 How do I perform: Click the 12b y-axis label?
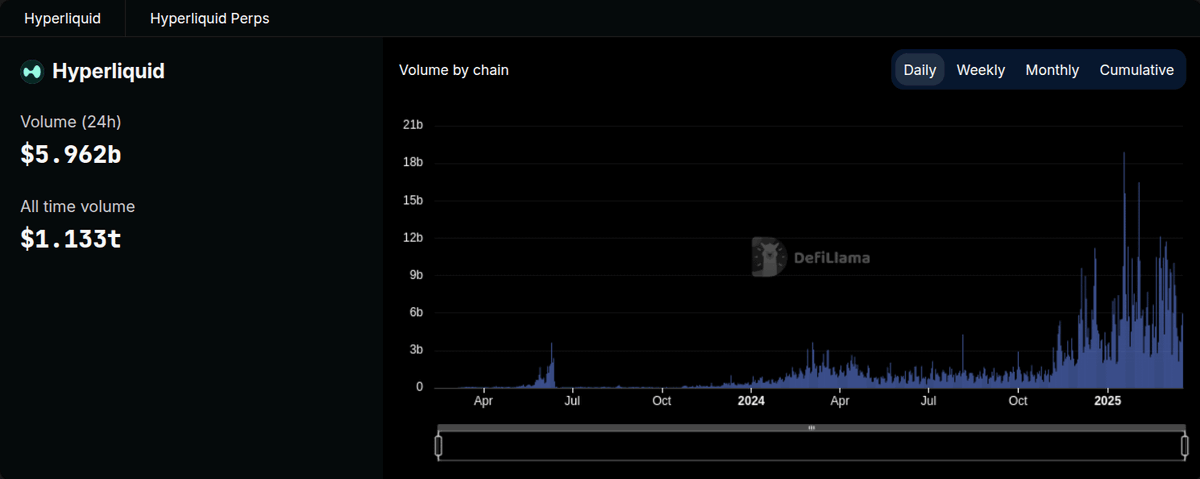[413, 237]
